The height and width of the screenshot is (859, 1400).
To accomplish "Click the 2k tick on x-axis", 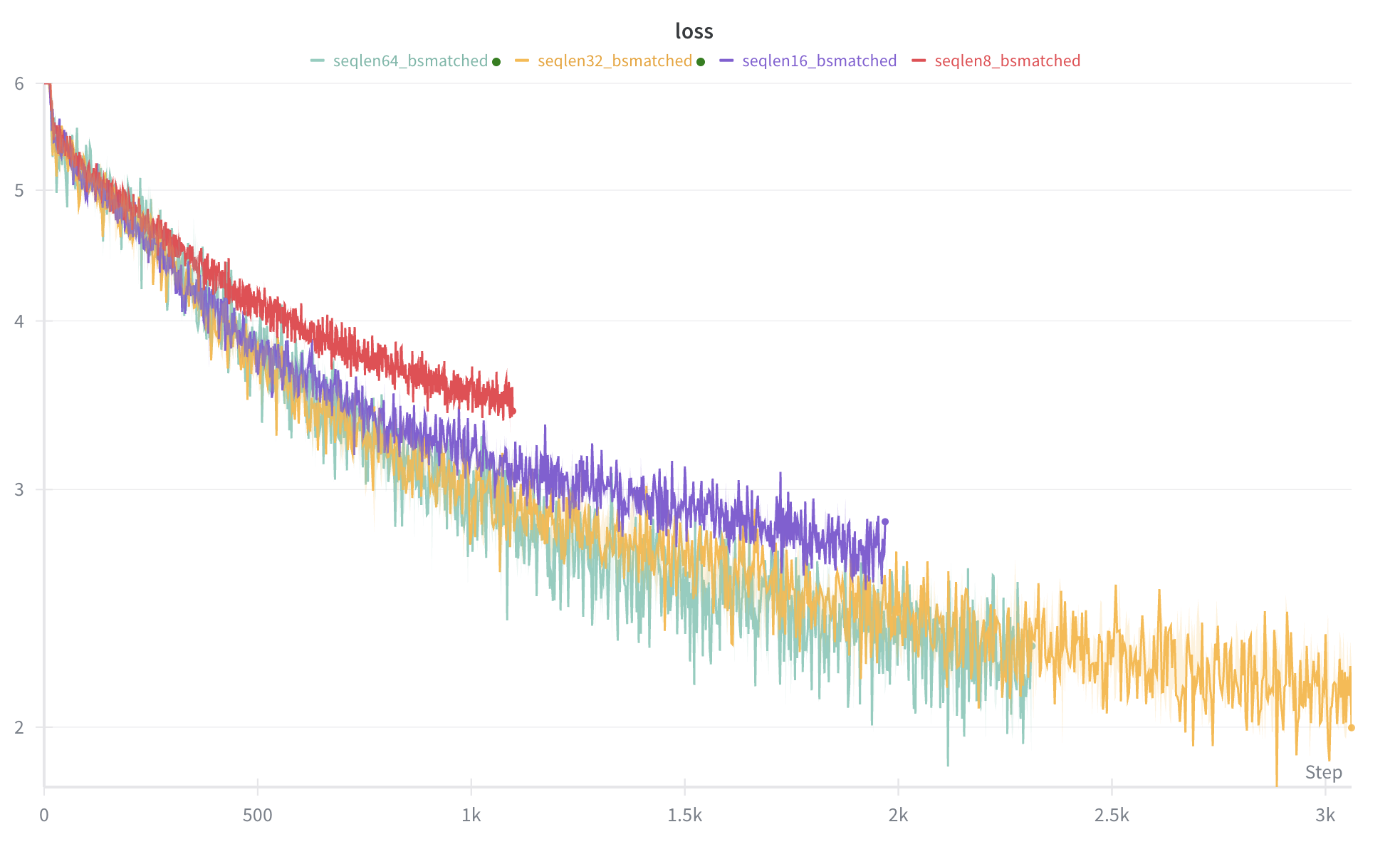I will (898, 816).
